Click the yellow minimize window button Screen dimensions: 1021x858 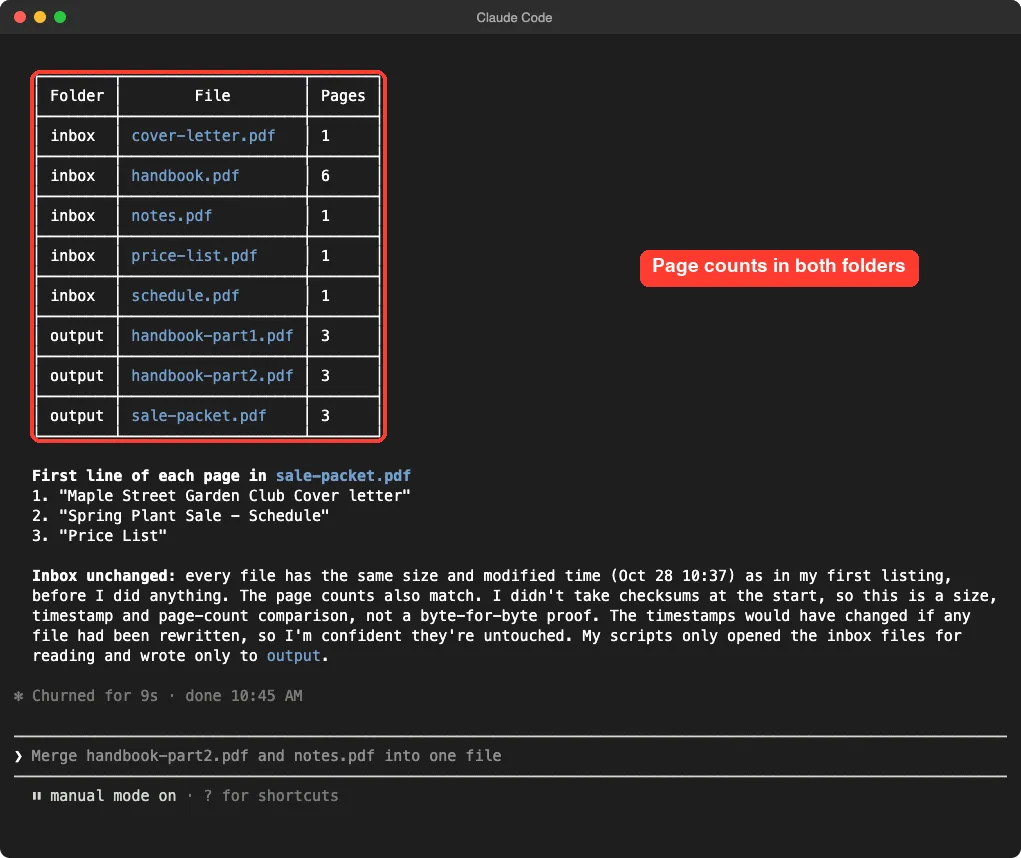pyautogui.click(x=40, y=18)
